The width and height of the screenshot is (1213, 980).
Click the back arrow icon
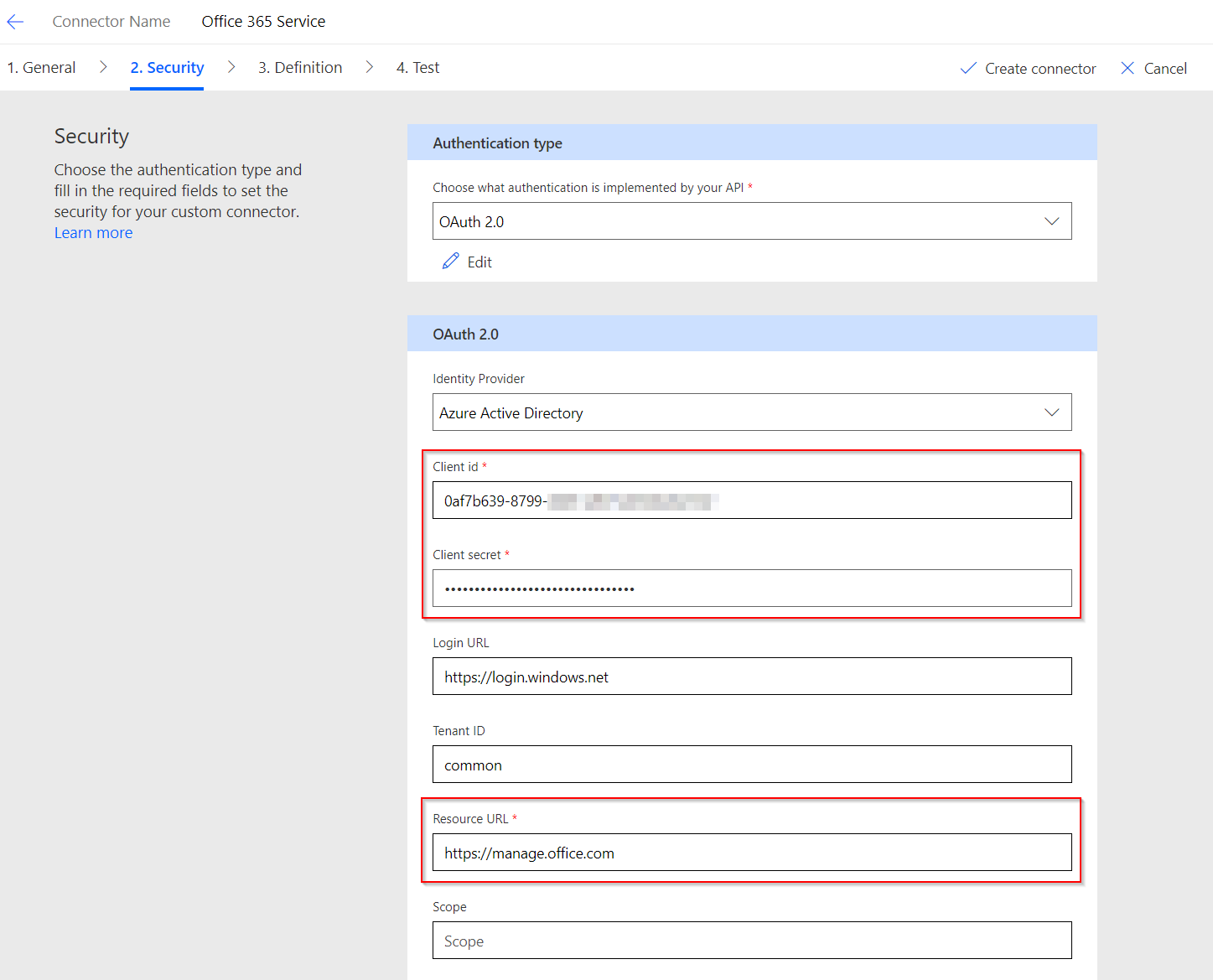click(15, 22)
